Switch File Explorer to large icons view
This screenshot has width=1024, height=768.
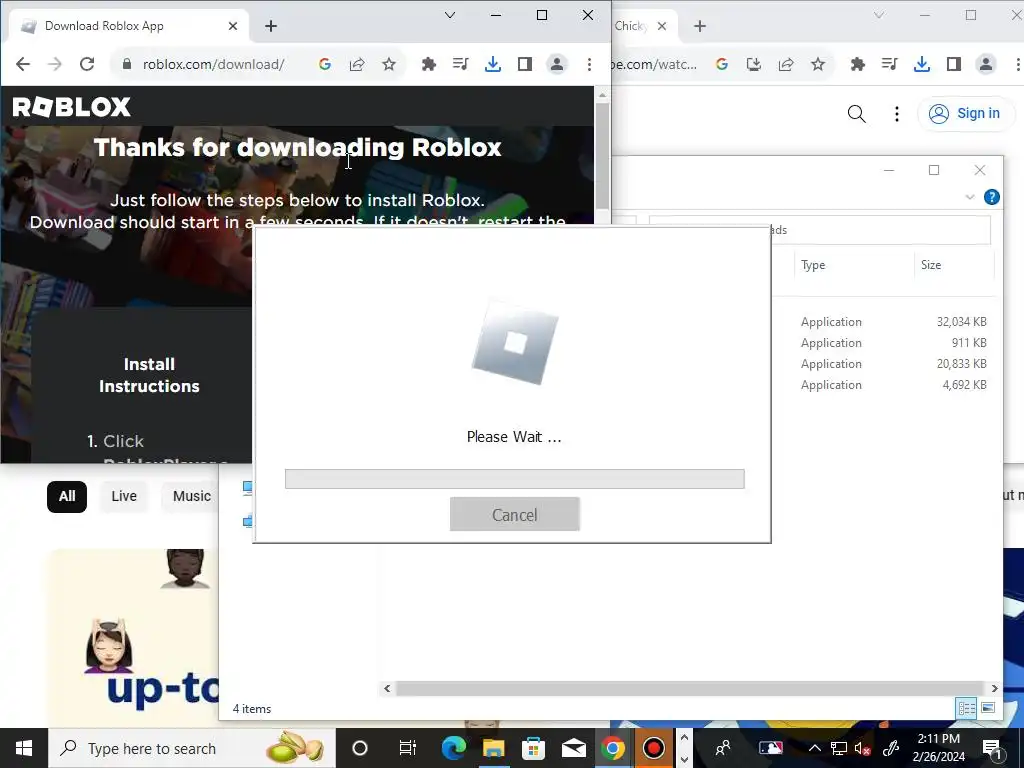tap(988, 708)
